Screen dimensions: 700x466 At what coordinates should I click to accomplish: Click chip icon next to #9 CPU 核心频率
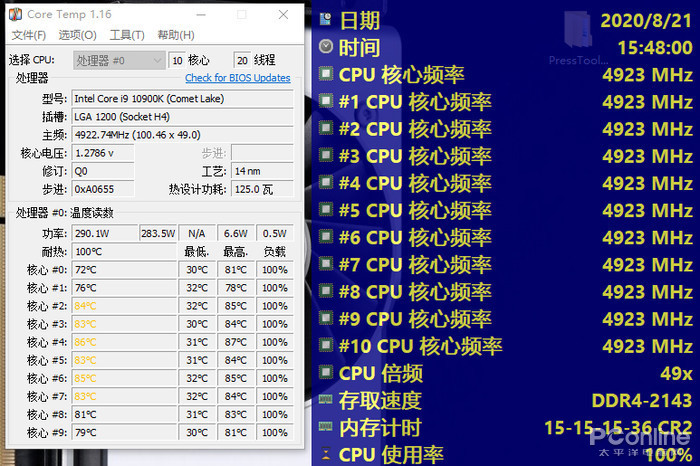pos(326,318)
